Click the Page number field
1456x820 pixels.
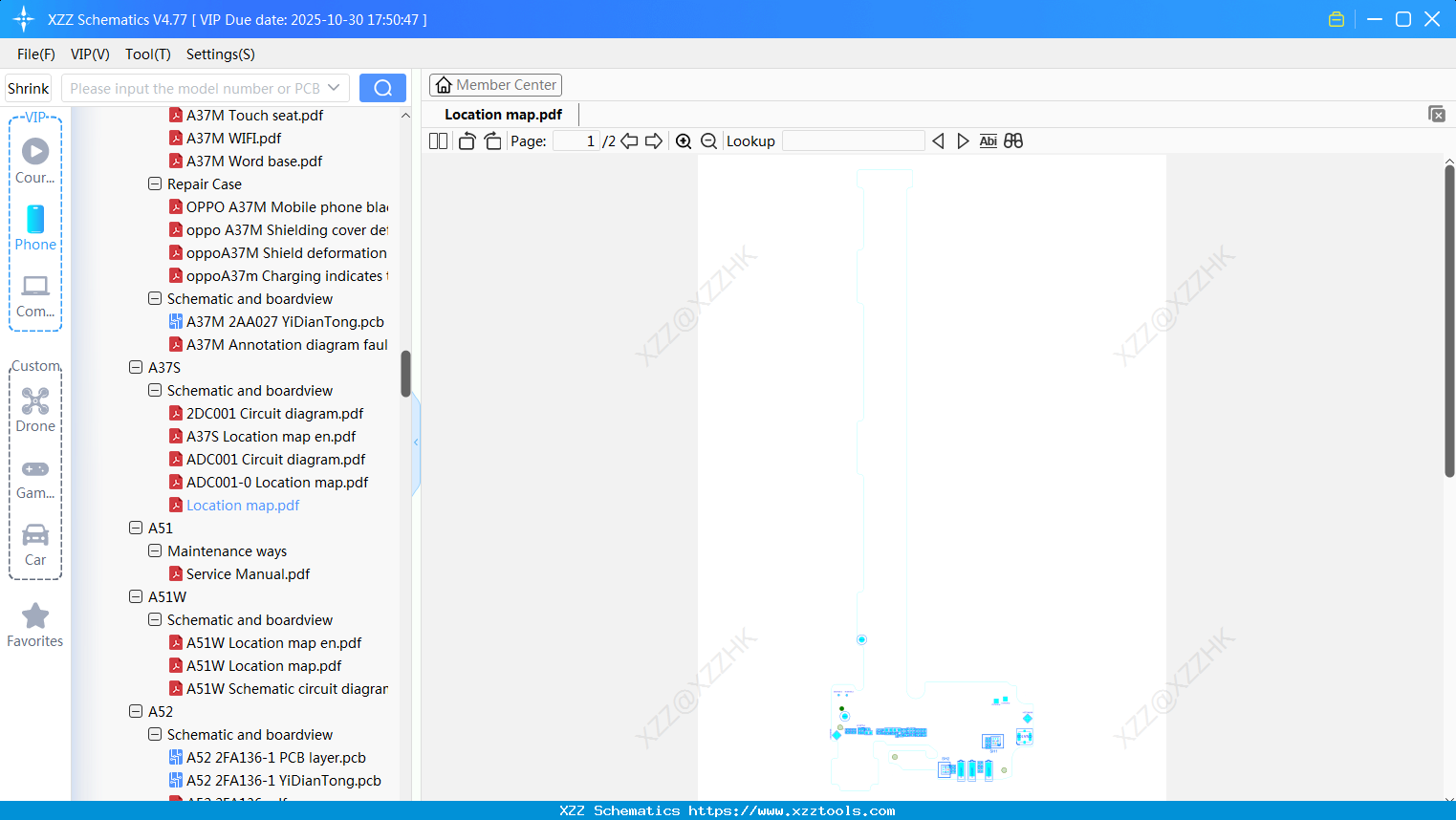[x=576, y=141]
